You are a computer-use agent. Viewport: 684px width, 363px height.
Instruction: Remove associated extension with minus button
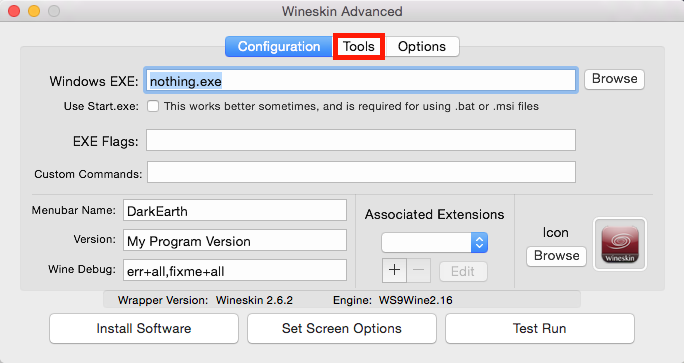(418, 270)
